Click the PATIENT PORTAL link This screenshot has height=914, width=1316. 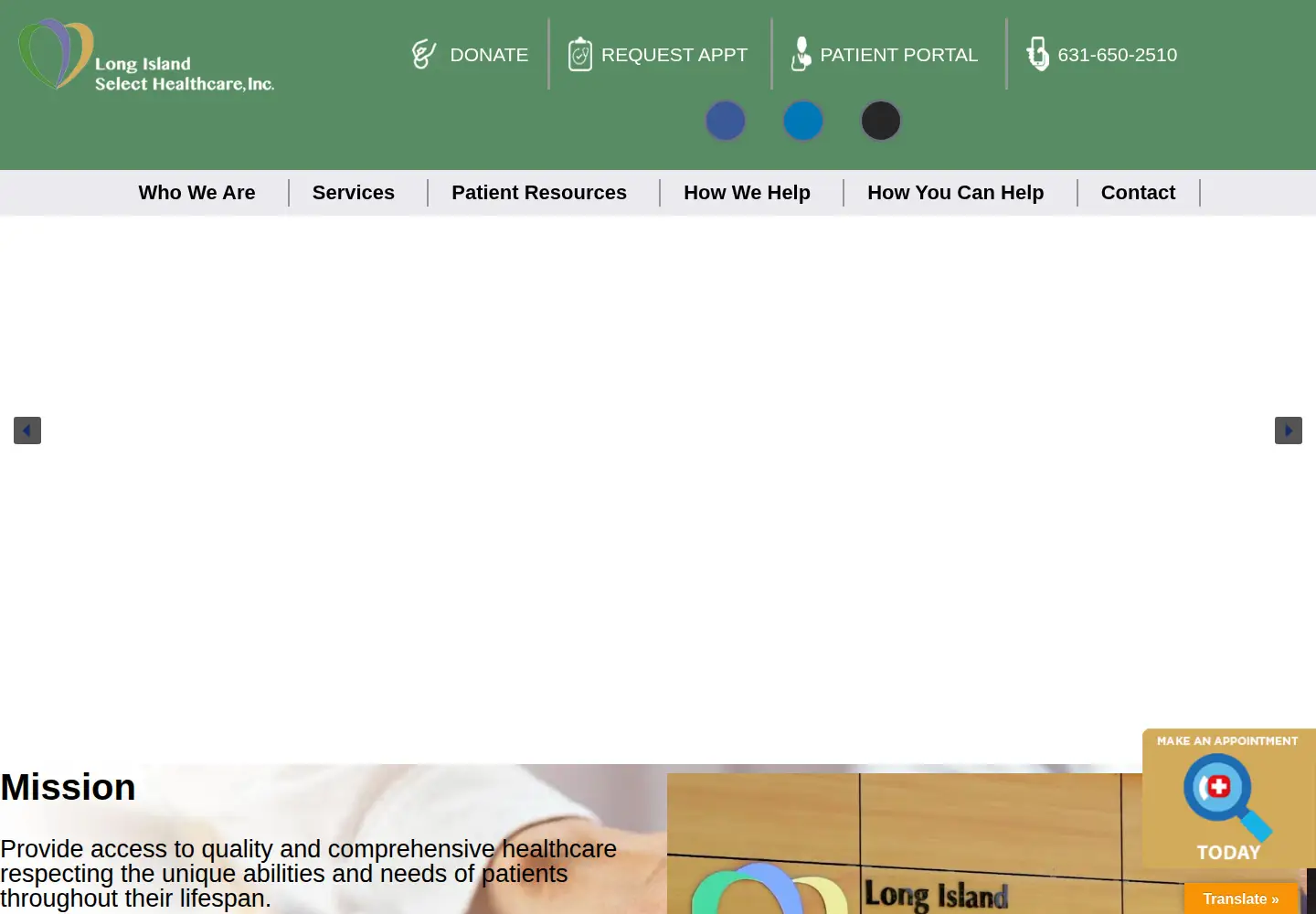point(899,55)
